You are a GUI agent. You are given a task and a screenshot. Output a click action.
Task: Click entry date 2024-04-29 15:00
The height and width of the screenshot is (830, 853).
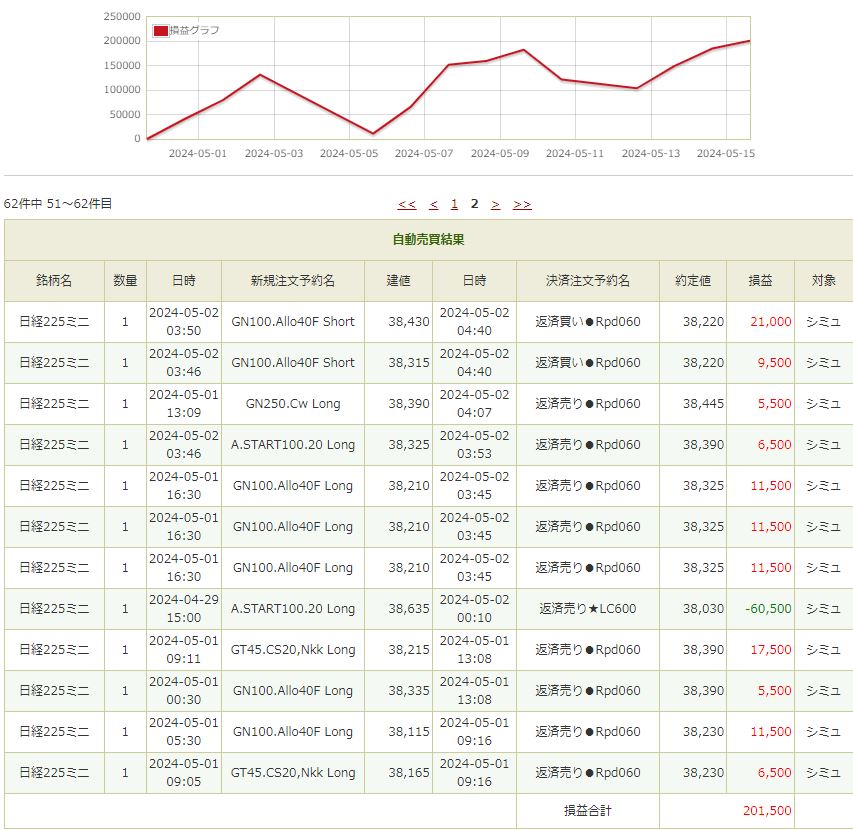tap(184, 609)
